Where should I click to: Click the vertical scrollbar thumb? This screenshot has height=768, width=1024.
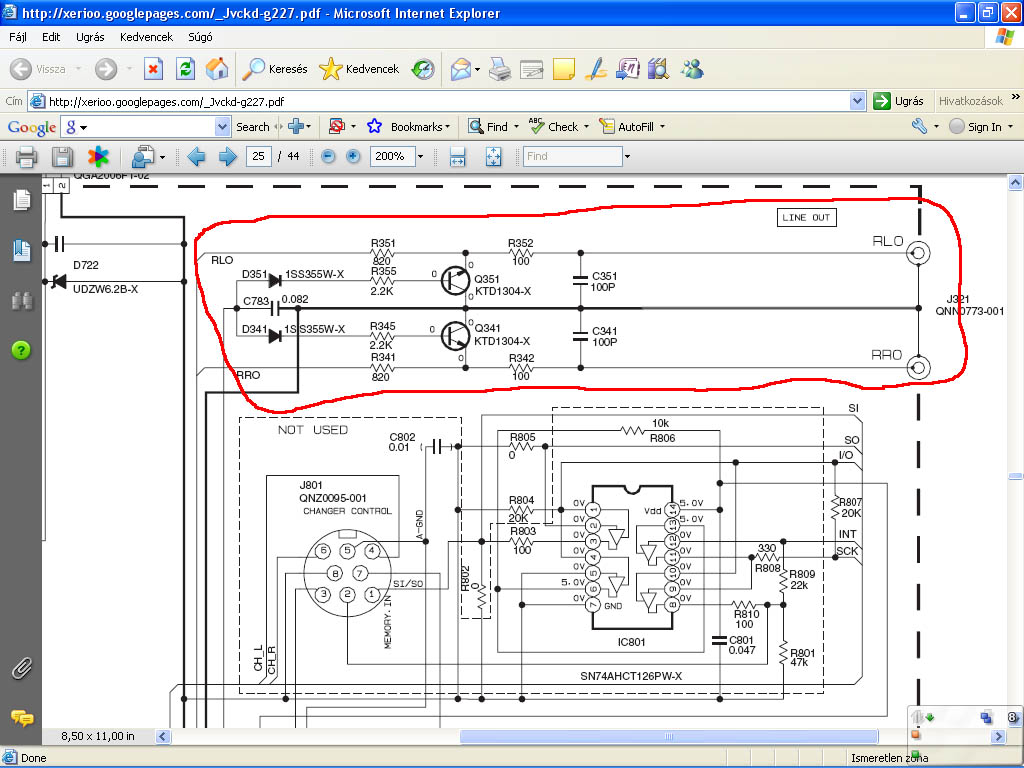(1016, 476)
